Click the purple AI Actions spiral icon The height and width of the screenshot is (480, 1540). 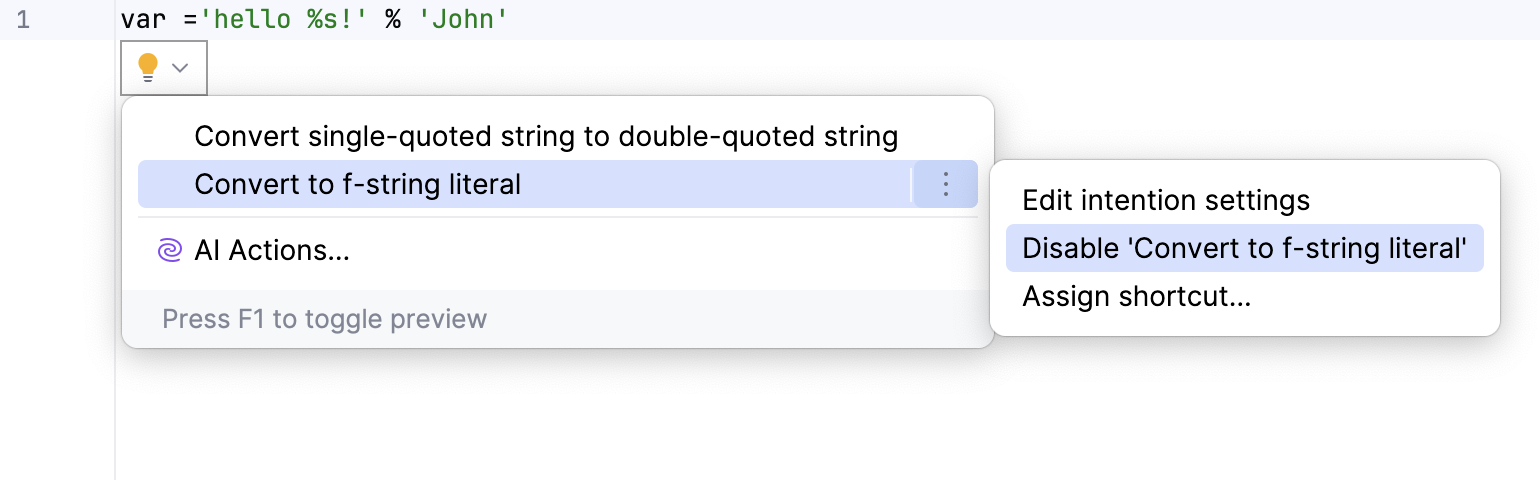pyautogui.click(x=170, y=250)
